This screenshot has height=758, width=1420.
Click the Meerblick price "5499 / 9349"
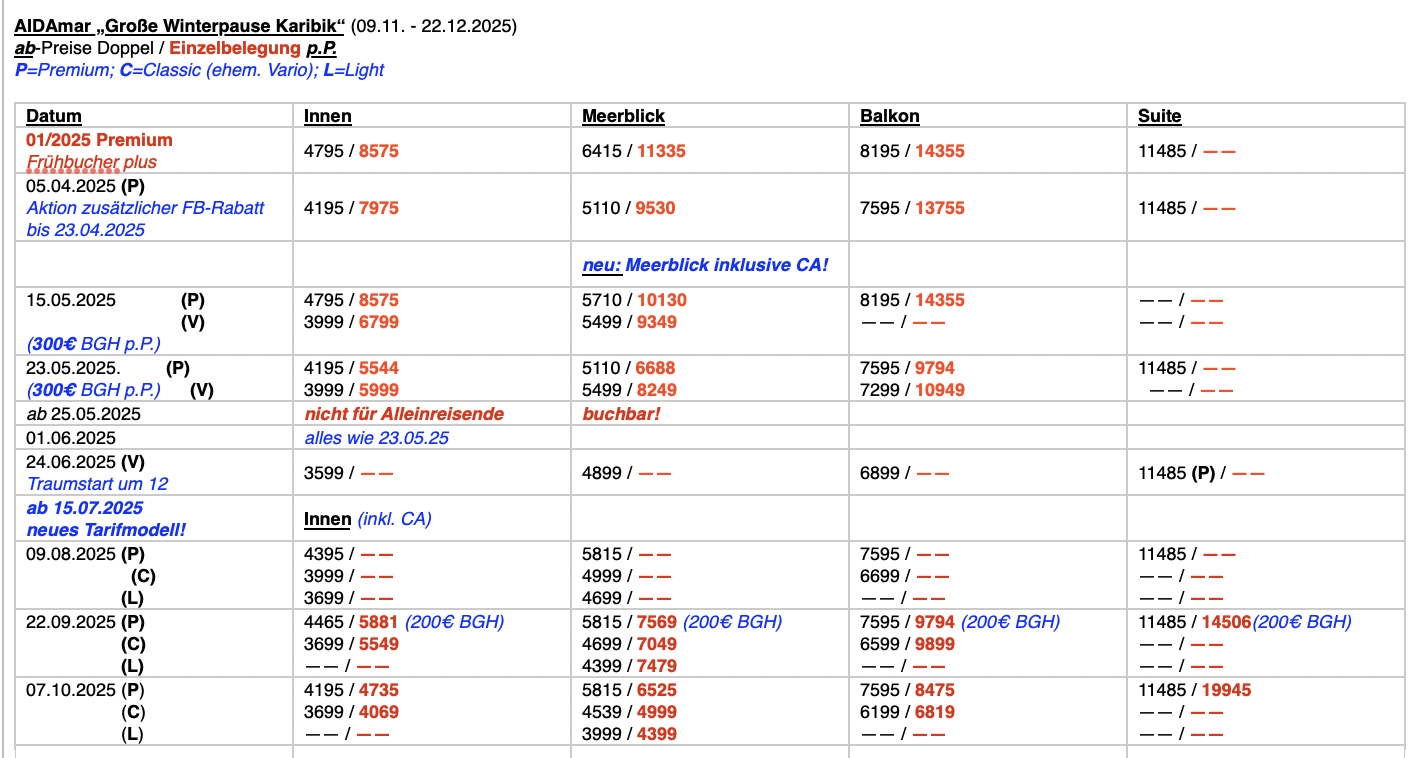pos(629,322)
